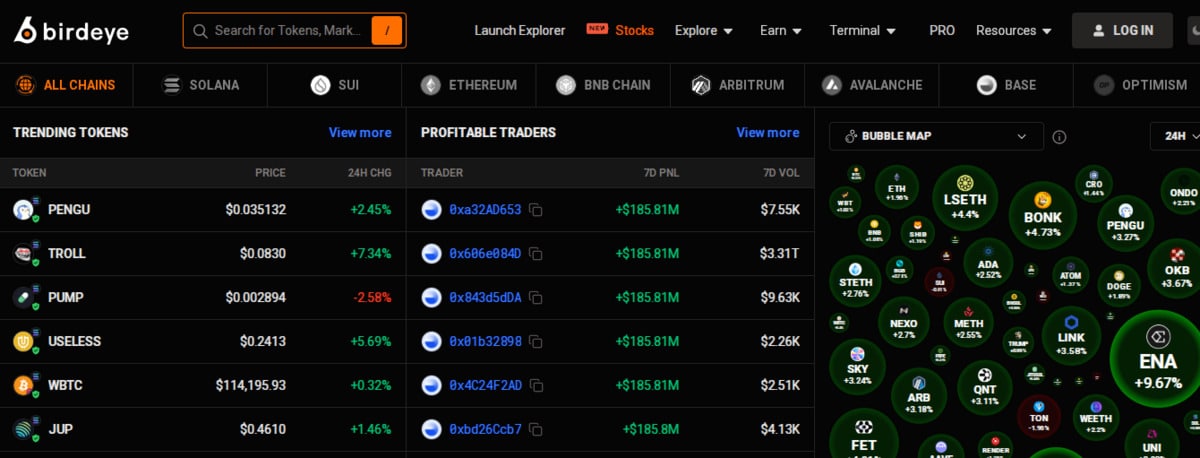Copy address 0x4C24F2AD

point(536,386)
